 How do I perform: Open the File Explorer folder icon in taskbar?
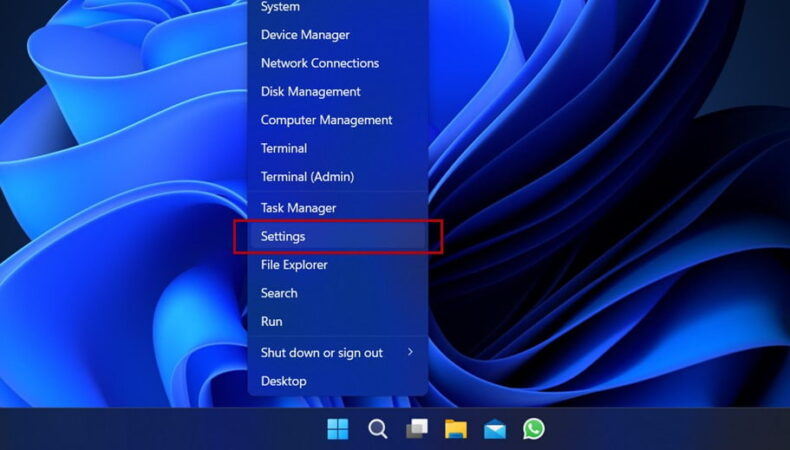(455, 429)
